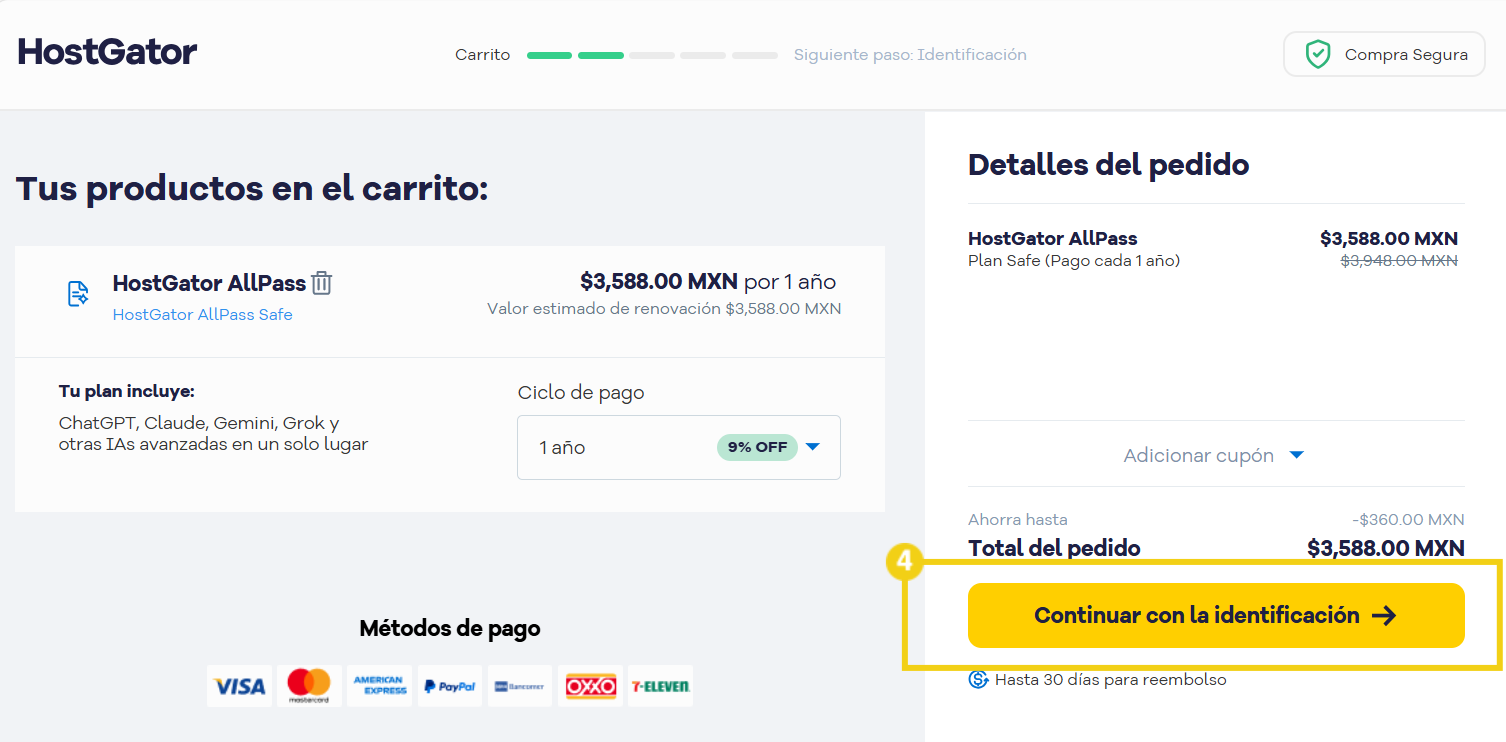Click third gray progress step bar

tap(652, 55)
